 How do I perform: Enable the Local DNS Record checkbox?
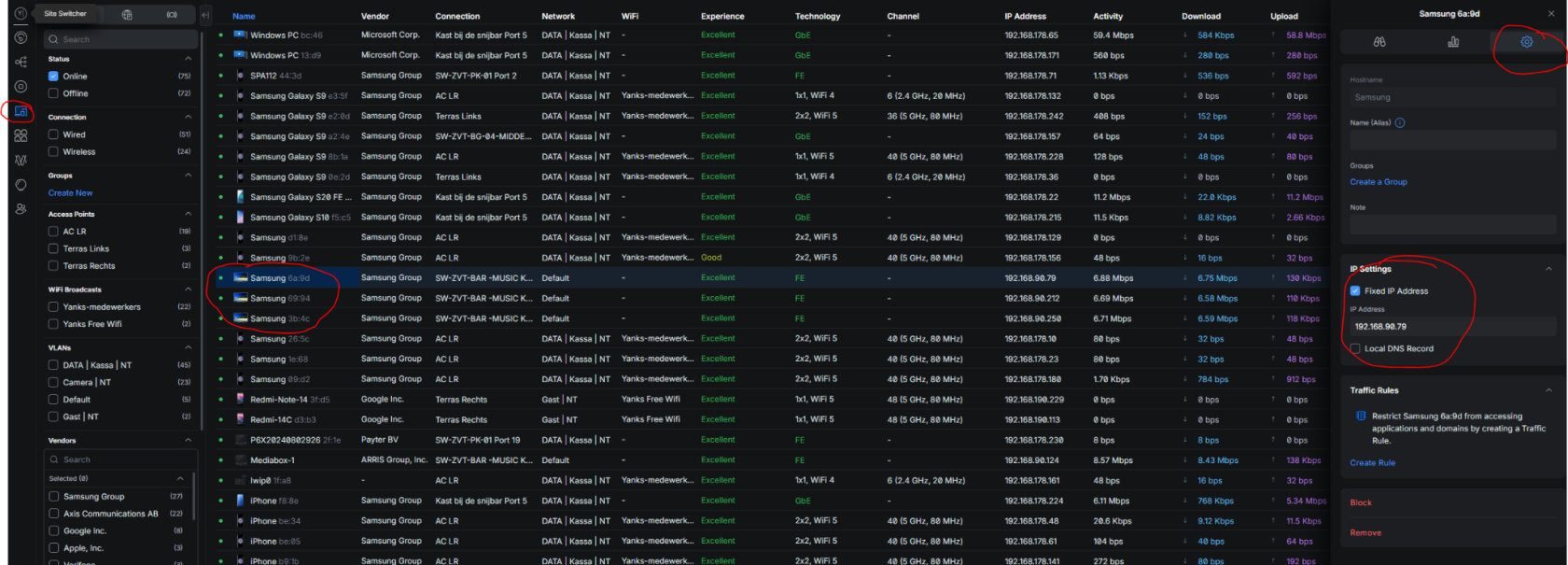click(x=1355, y=348)
